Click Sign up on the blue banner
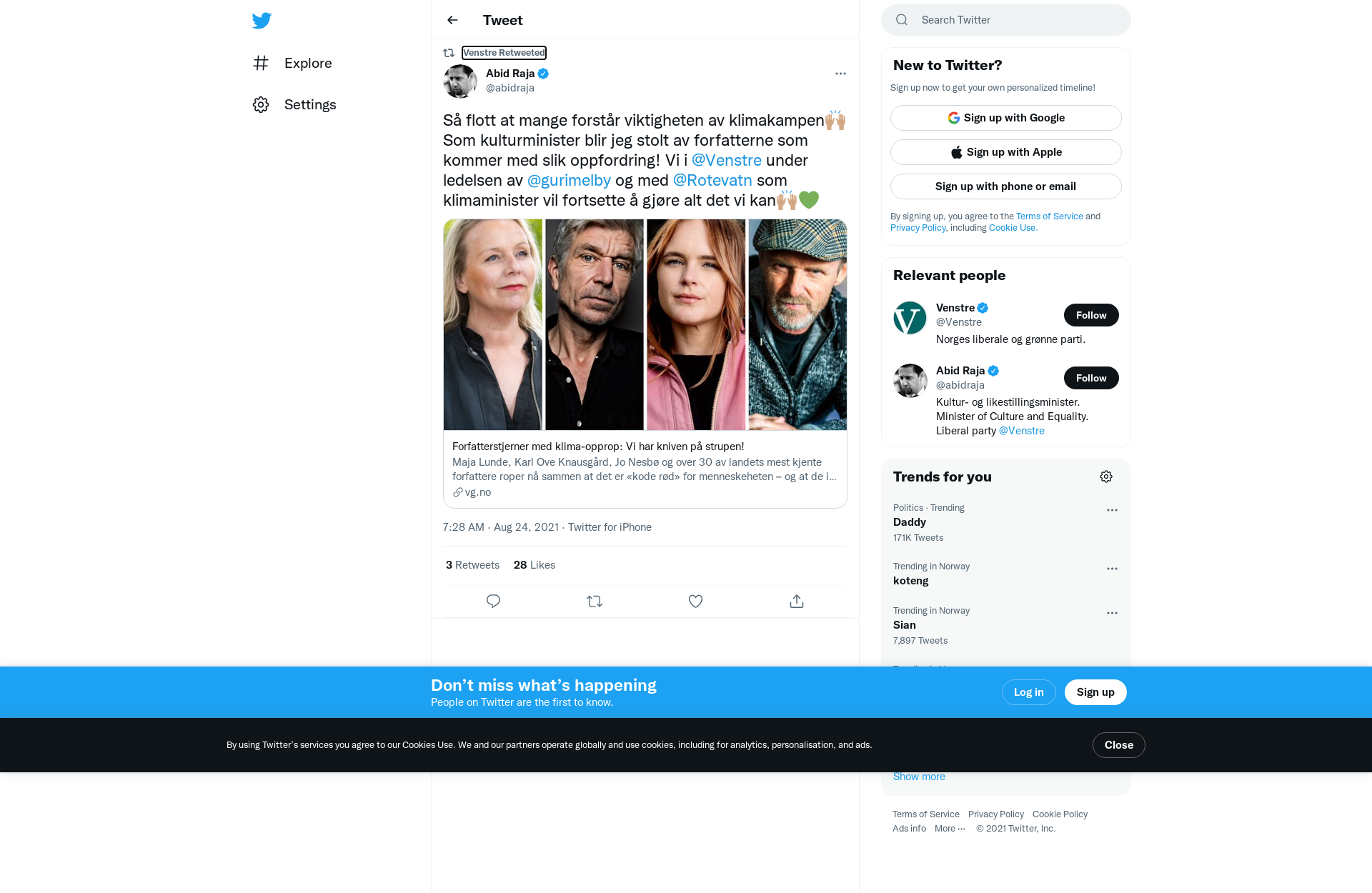Viewport: 1372px width, 893px height. 1095,692
